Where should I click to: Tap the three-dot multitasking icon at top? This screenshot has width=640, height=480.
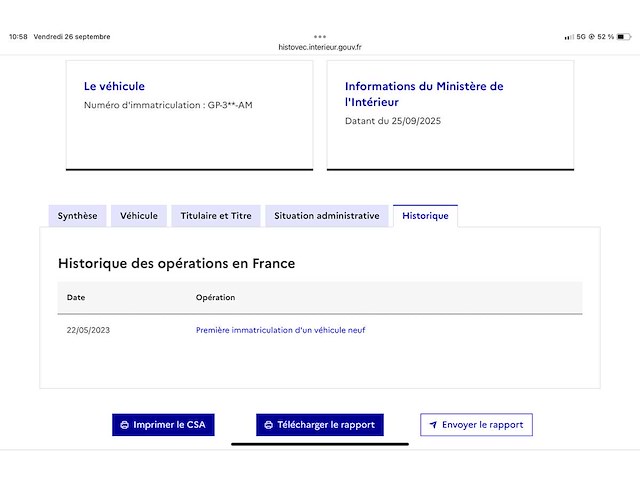click(320, 36)
